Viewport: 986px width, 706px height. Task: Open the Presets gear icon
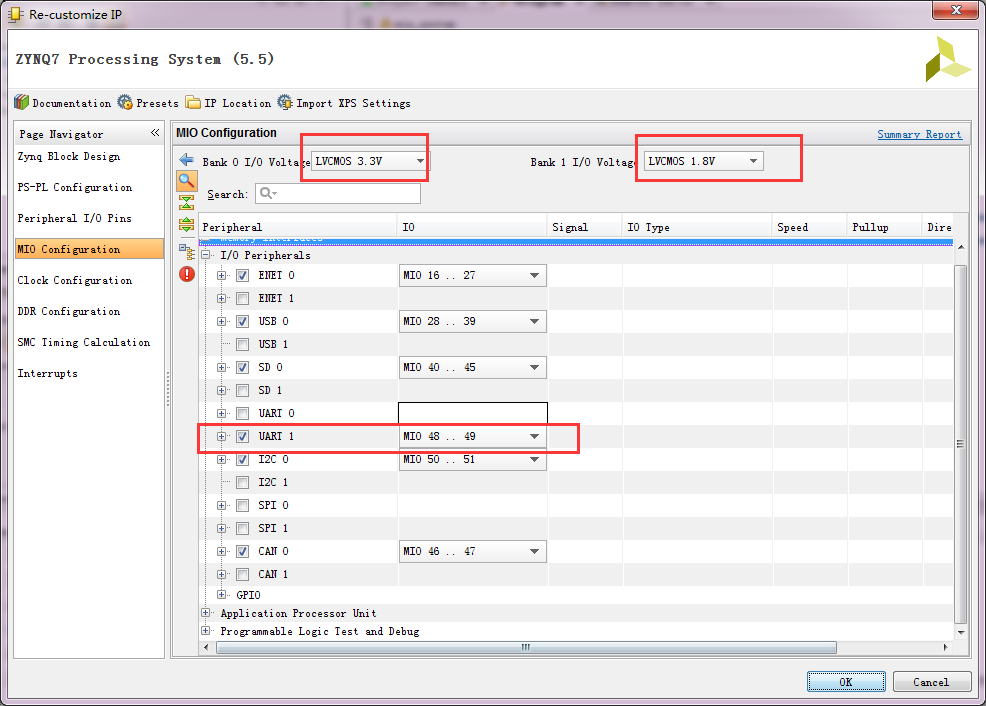pos(125,102)
